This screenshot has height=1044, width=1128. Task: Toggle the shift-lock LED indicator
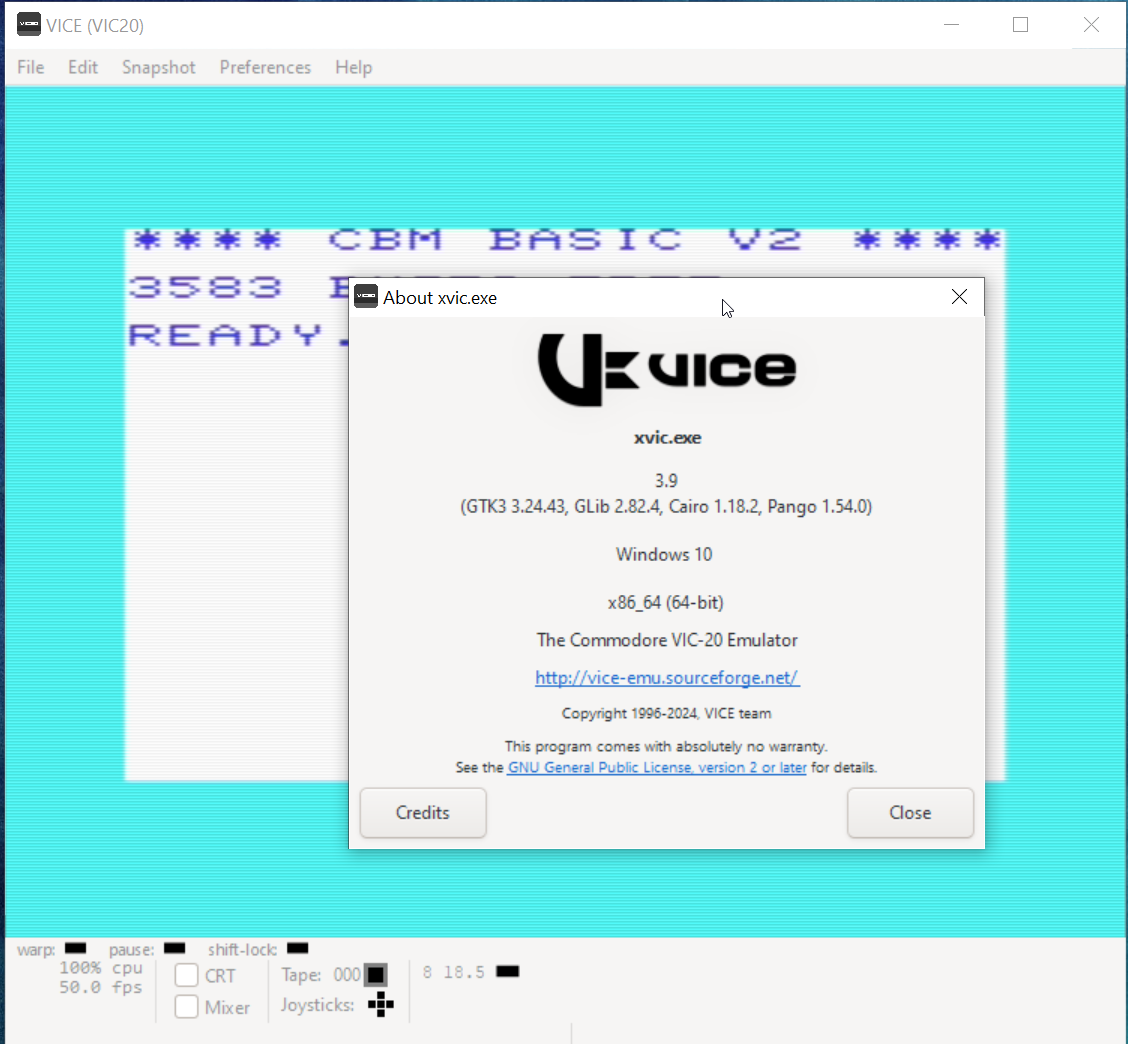tap(298, 948)
